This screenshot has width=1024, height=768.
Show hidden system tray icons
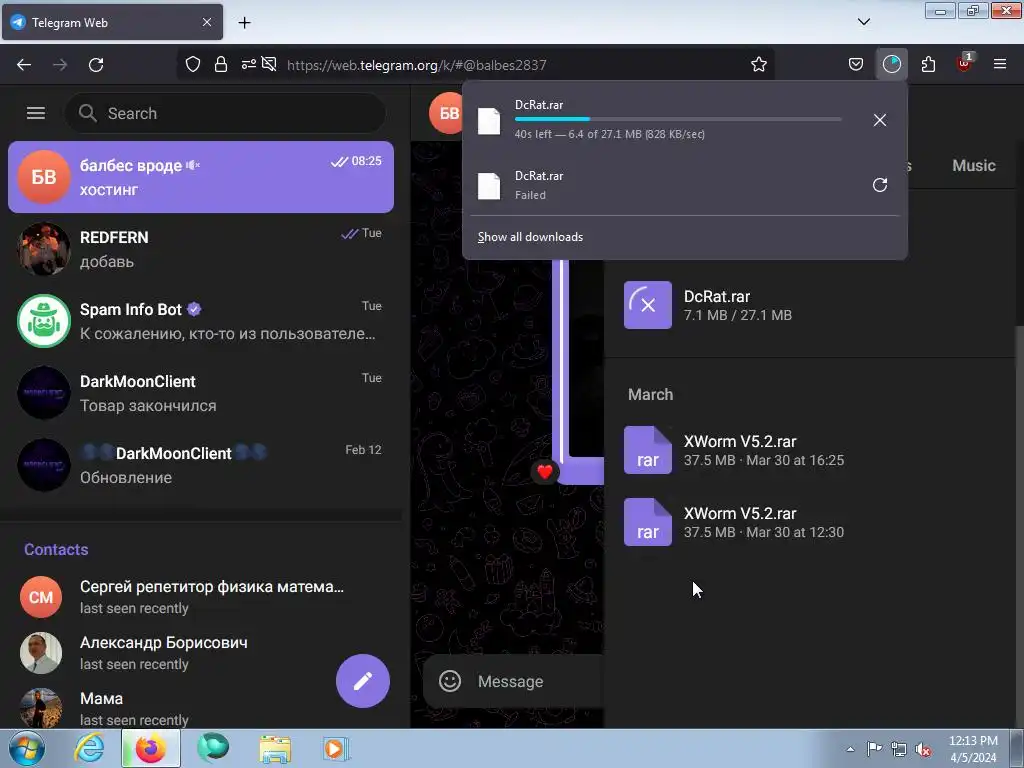850,749
